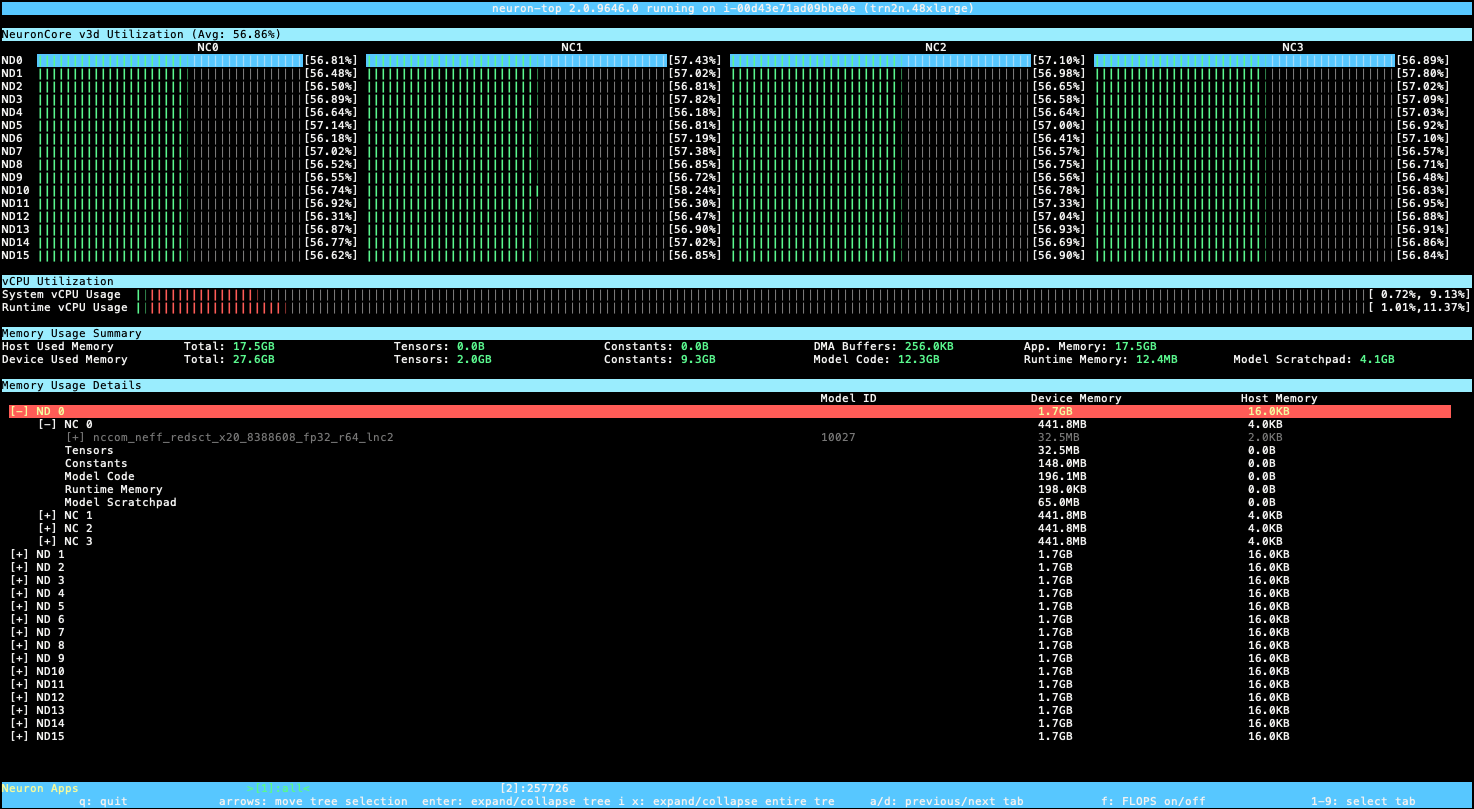
Task: Expand the ND 7 device row
Action: point(20,633)
